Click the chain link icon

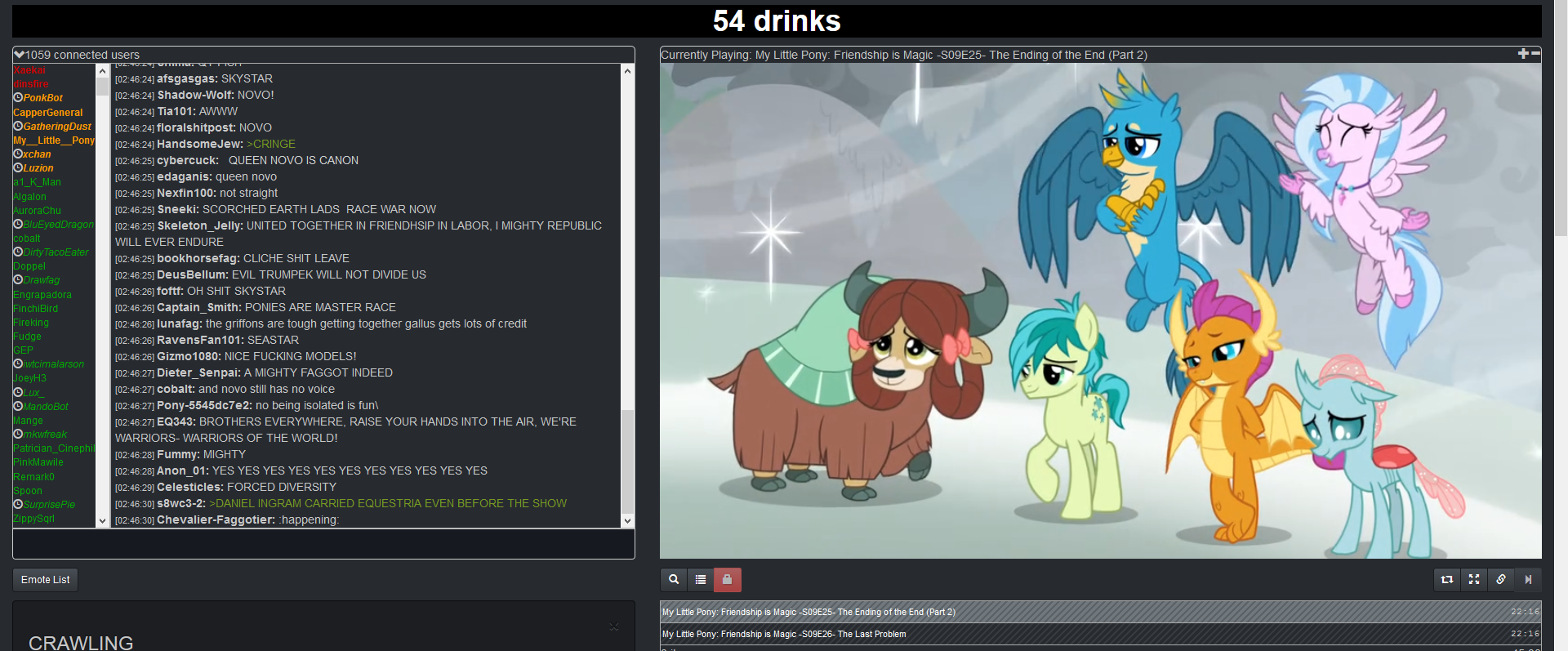[x=1501, y=580]
